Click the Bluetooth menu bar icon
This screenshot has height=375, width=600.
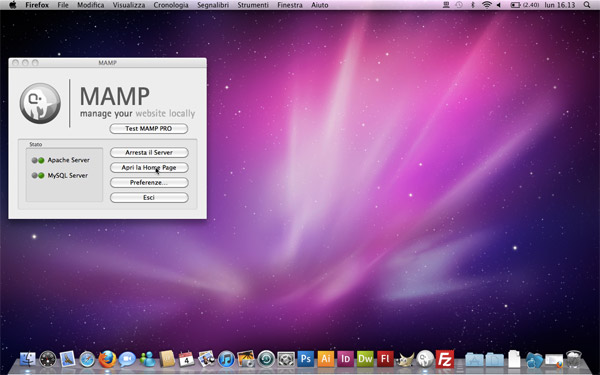[473, 5]
